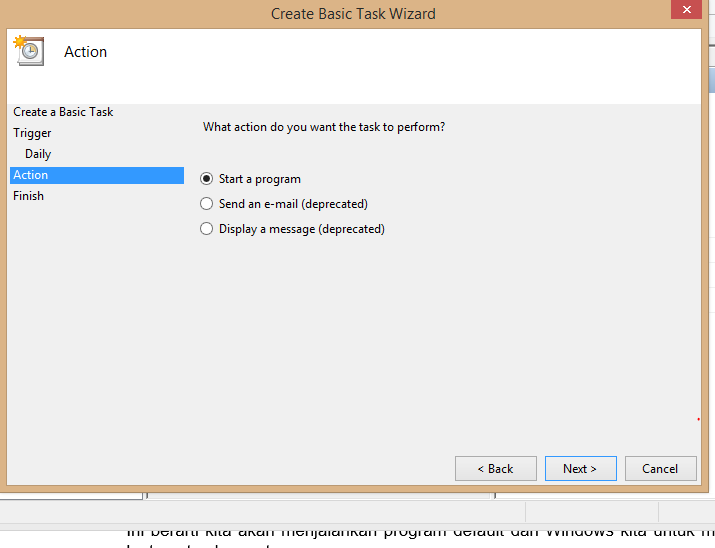Open the Trigger step in sidebar
Viewport: 715px width, 548px height.
click(32, 133)
